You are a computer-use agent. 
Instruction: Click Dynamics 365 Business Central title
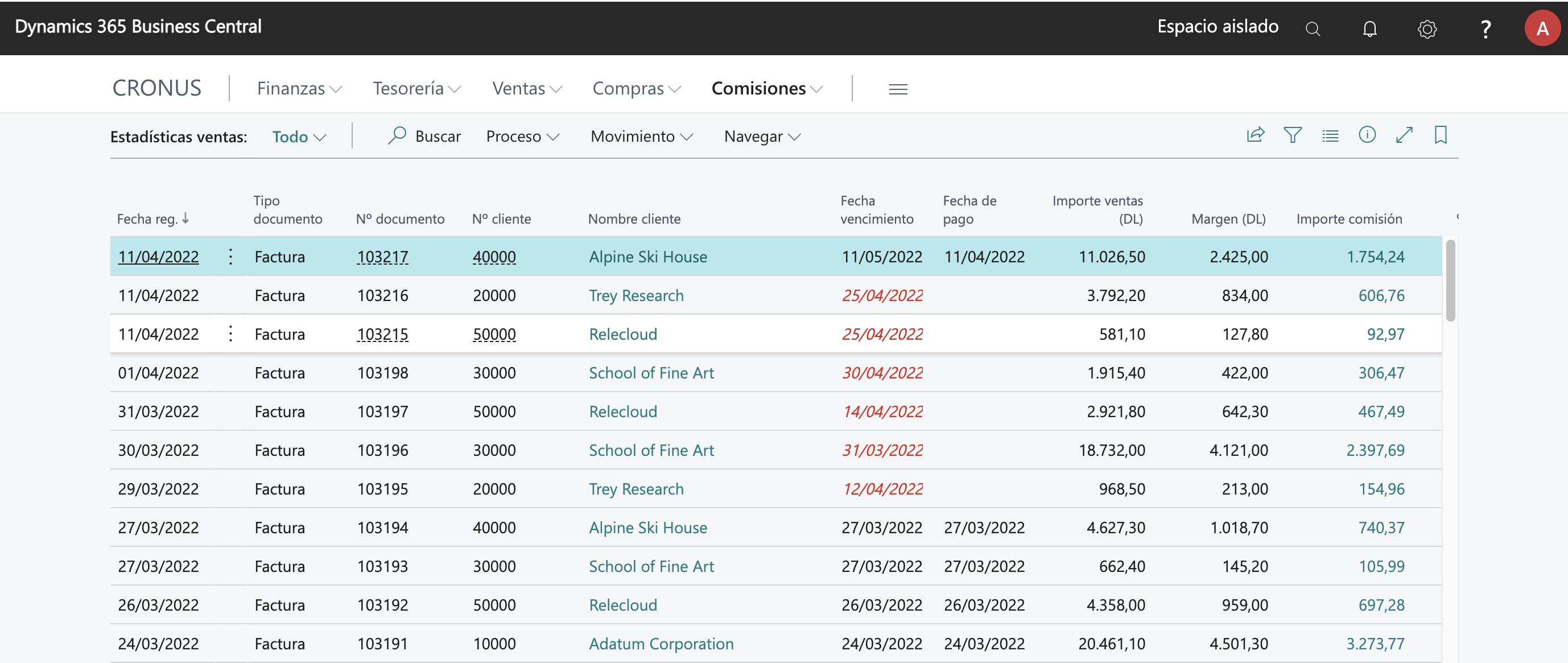click(x=138, y=26)
